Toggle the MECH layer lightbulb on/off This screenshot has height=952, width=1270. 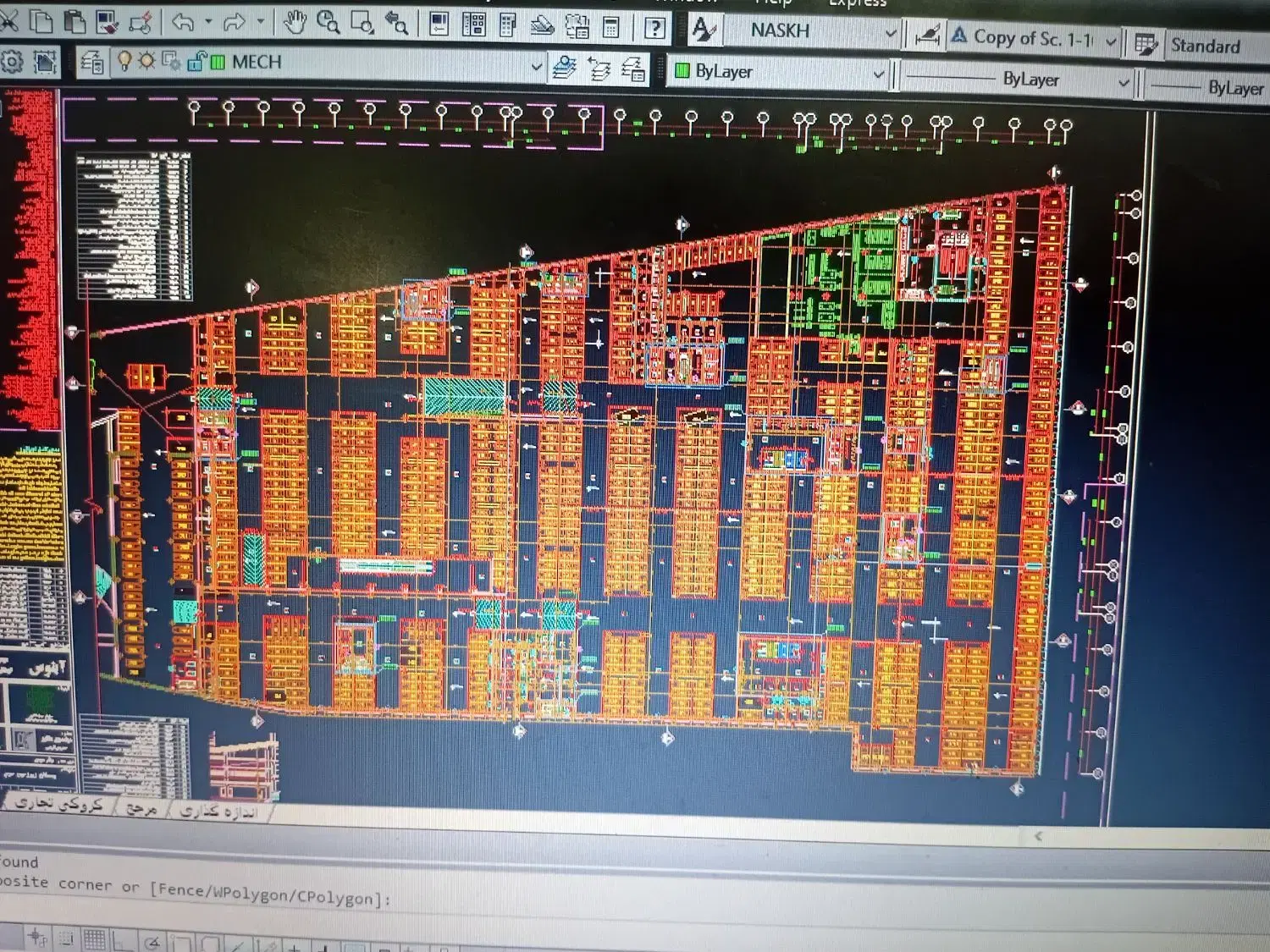(x=125, y=61)
